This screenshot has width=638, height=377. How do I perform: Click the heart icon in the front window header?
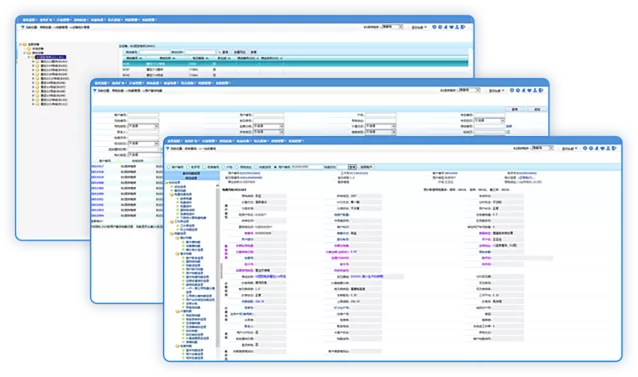point(603,148)
